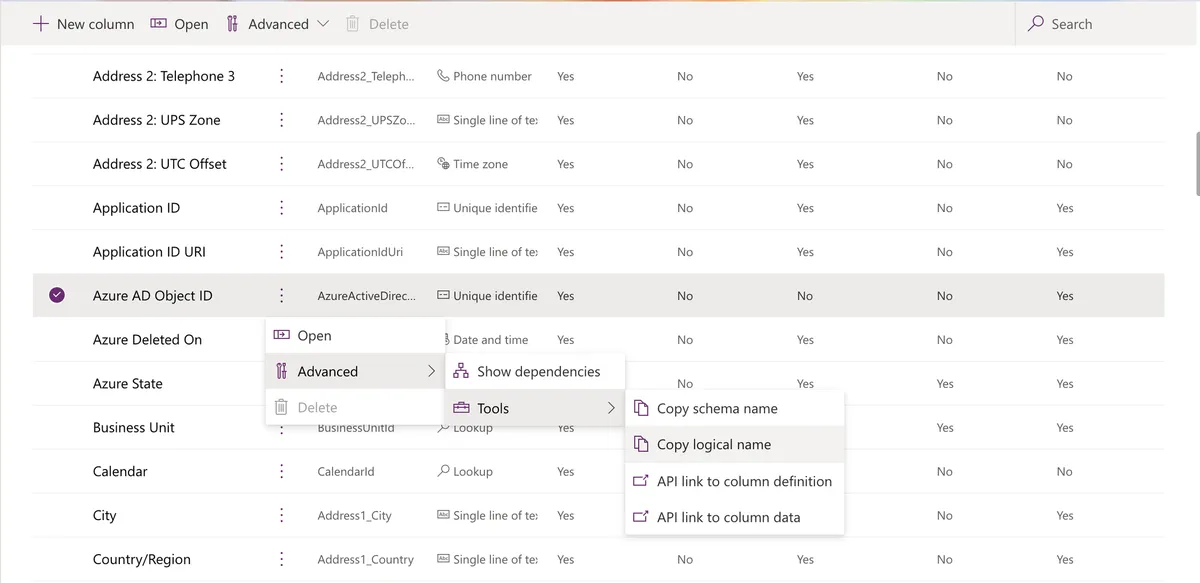
Task: Expand the Tools submenu arrow
Action: (x=611, y=408)
